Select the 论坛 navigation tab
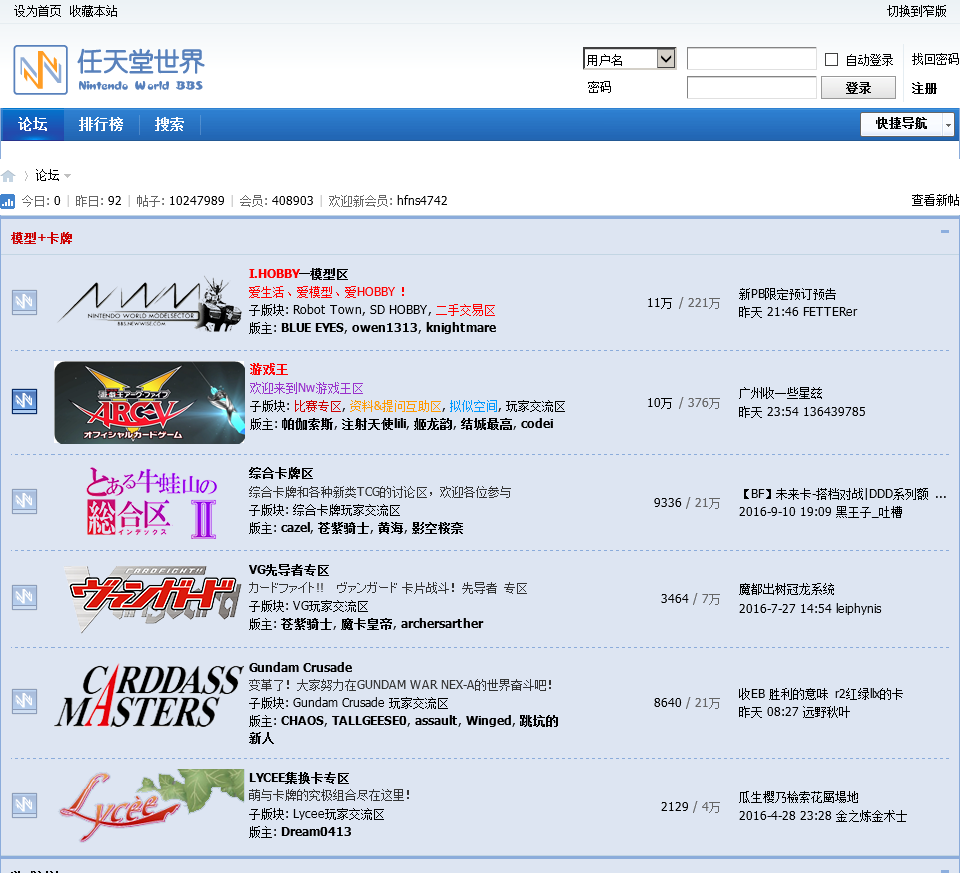This screenshot has height=873, width=960. (x=32, y=124)
